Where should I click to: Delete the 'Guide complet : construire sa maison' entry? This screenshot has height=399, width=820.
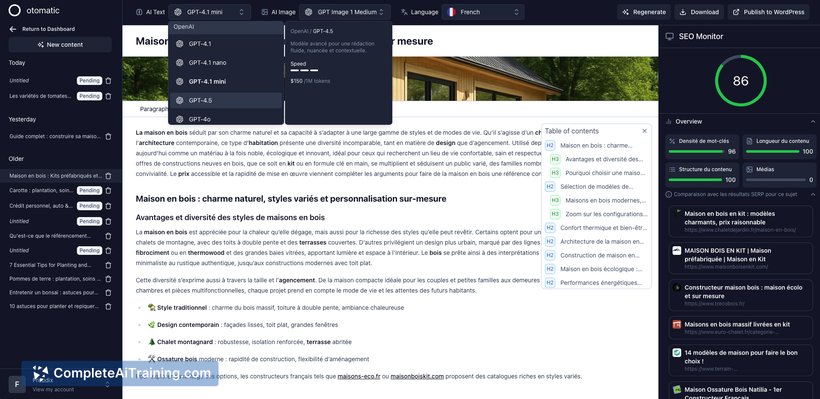coord(108,136)
